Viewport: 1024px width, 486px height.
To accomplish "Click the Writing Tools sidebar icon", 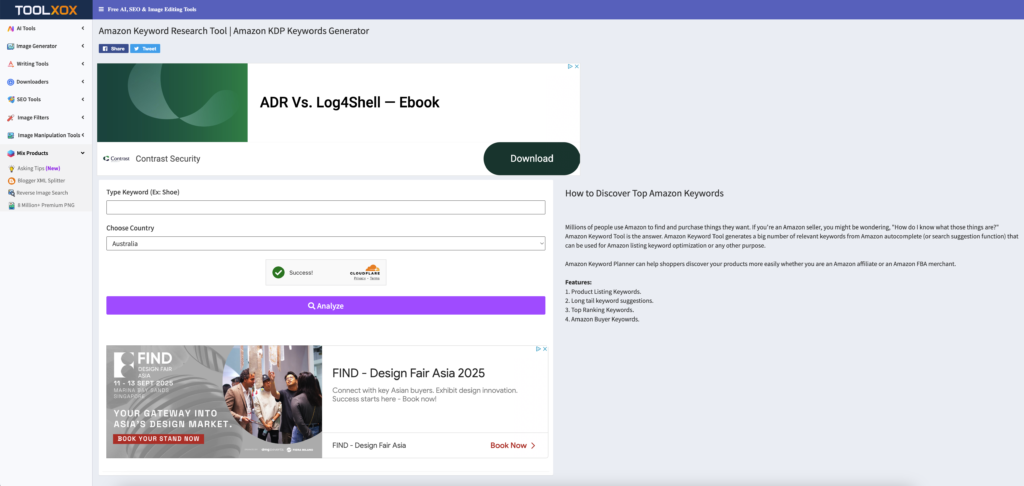I will pos(10,64).
